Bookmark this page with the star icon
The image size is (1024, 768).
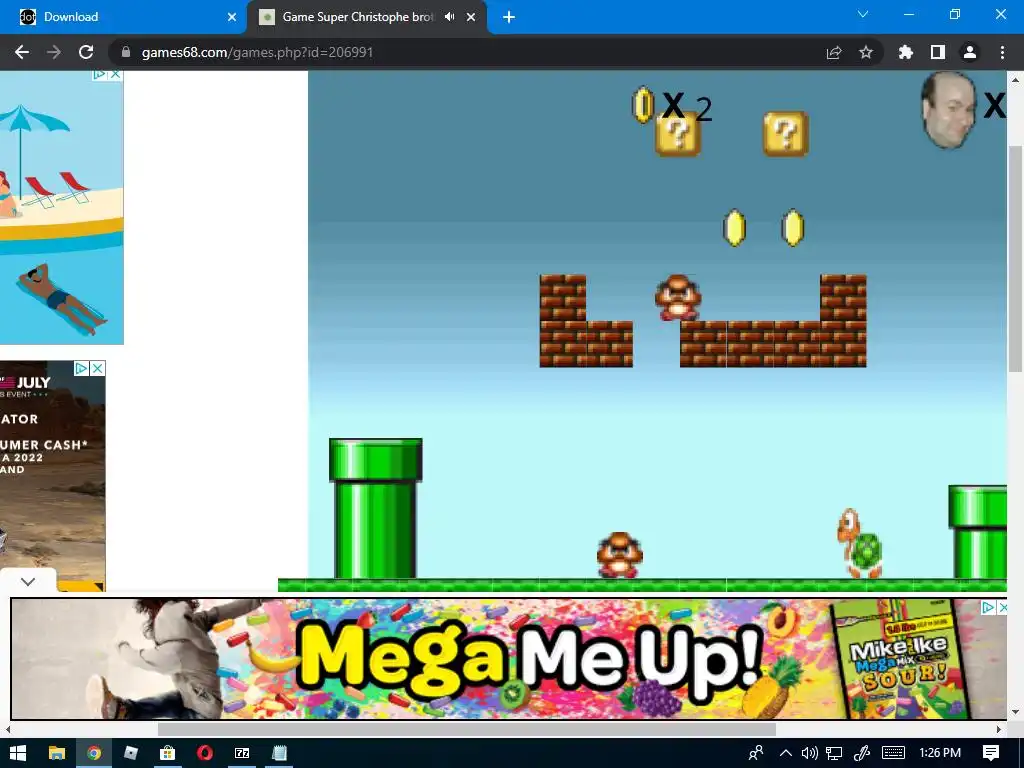point(866,52)
